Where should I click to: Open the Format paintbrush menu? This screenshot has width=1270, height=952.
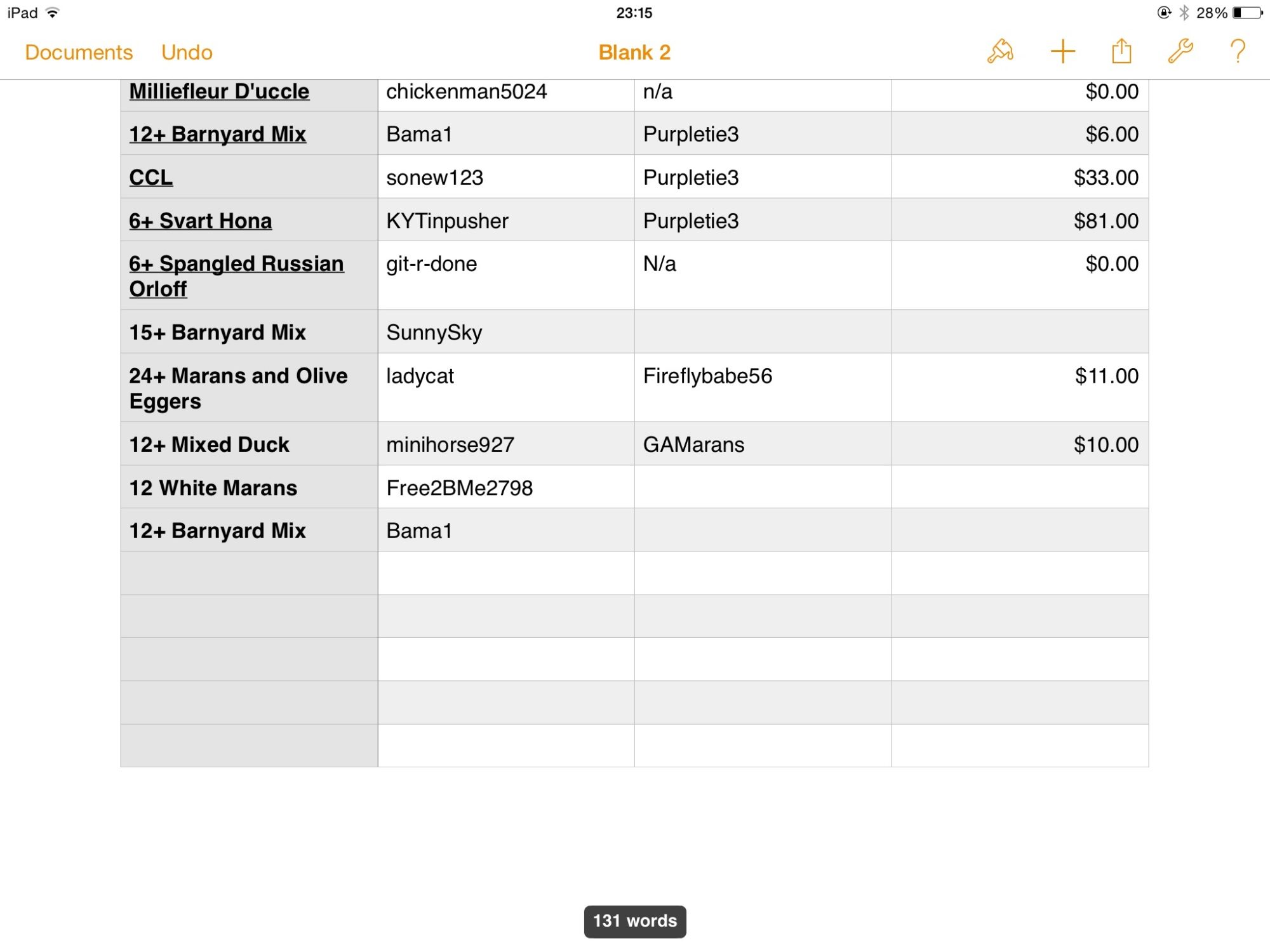(999, 51)
